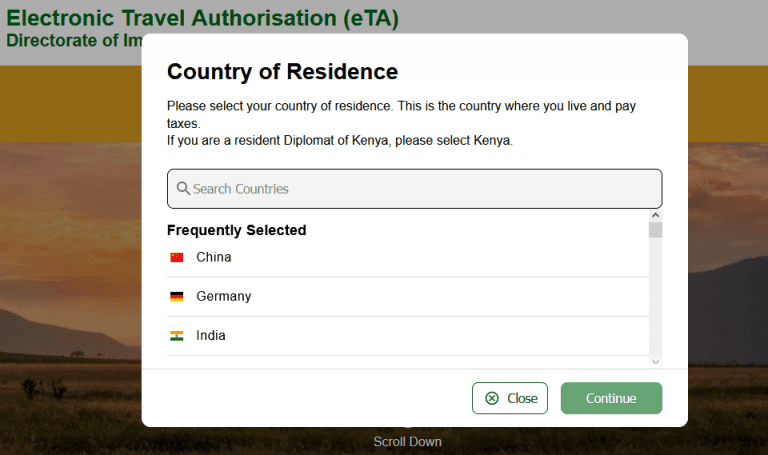Click the China flag icon

click(177, 257)
